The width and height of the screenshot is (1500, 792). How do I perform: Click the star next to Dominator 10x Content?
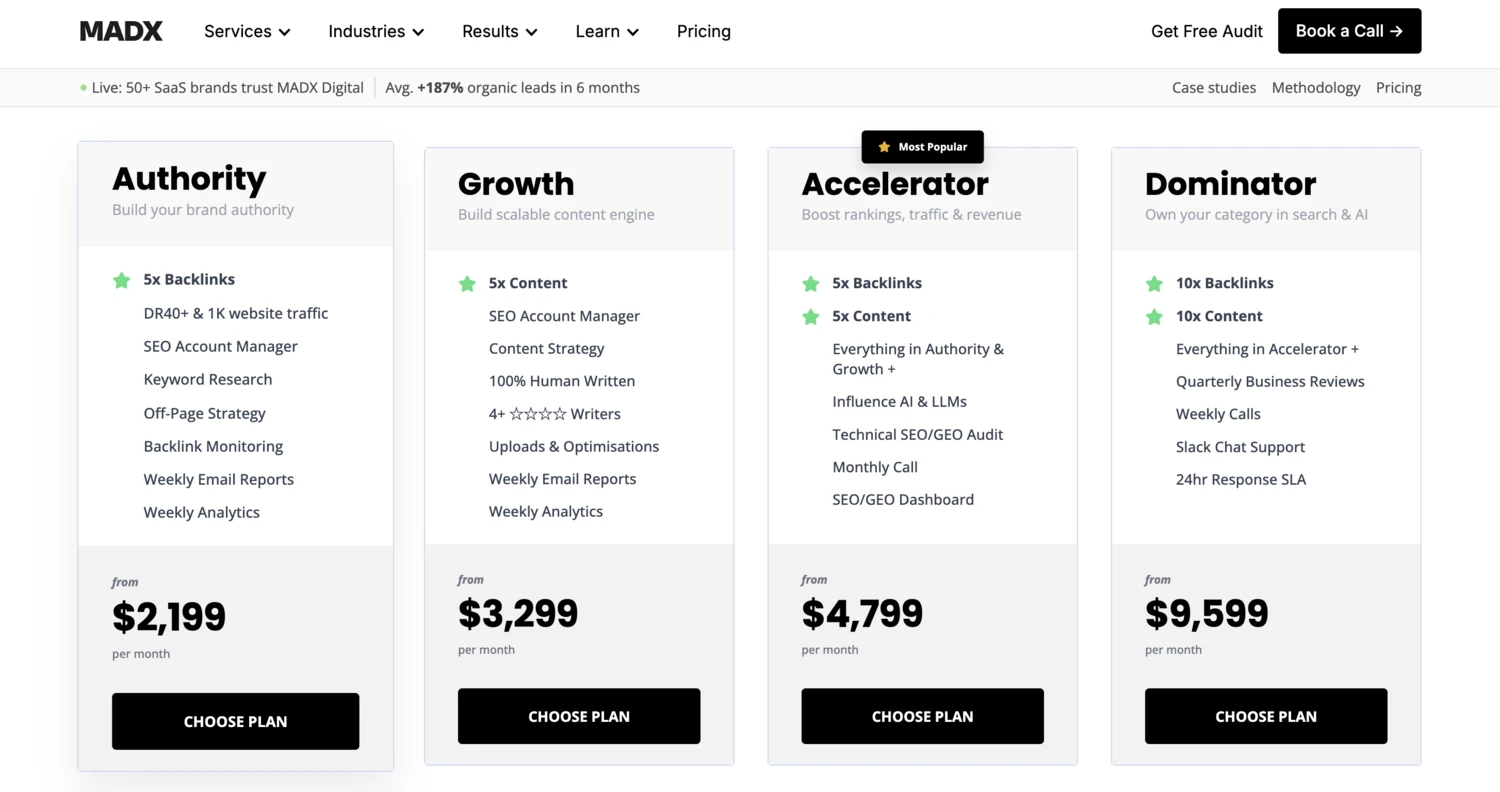point(1154,317)
